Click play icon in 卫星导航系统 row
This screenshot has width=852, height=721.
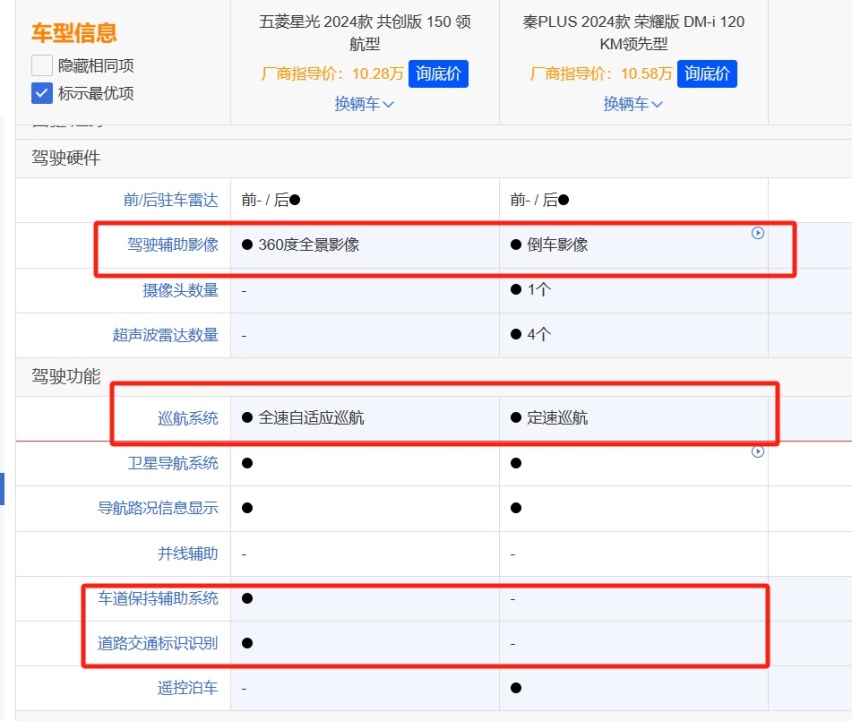coord(757,452)
